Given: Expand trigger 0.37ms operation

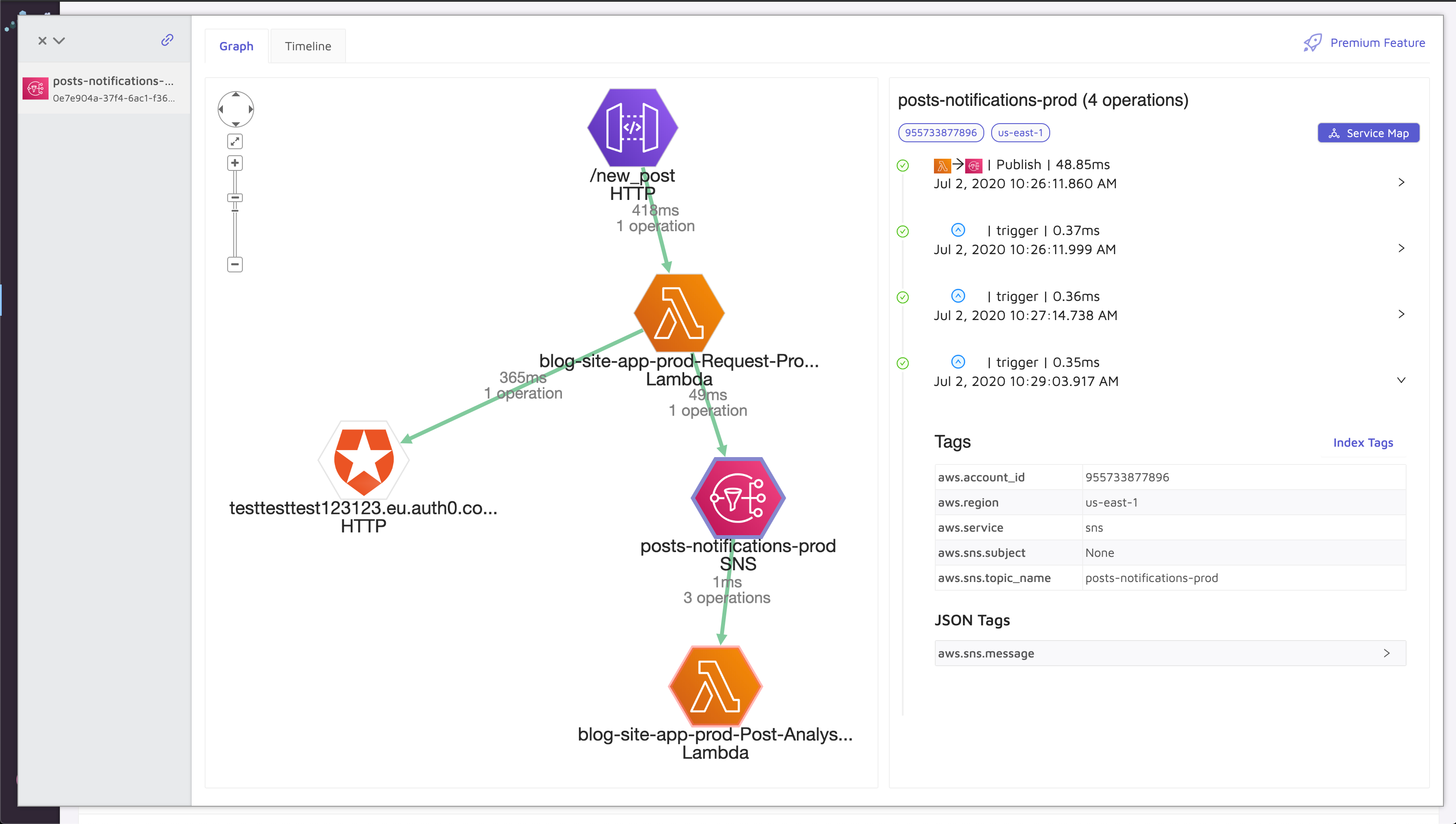Looking at the screenshot, I should pyautogui.click(x=1401, y=248).
